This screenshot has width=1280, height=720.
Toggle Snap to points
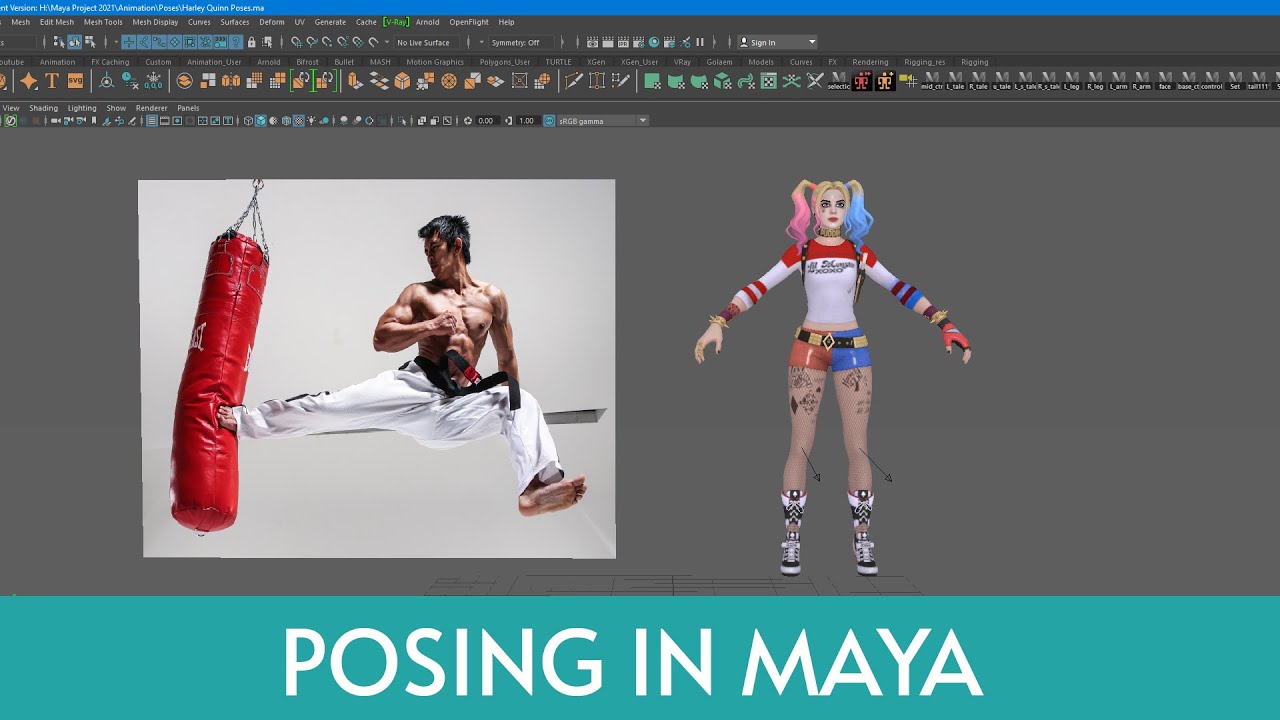click(327, 42)
